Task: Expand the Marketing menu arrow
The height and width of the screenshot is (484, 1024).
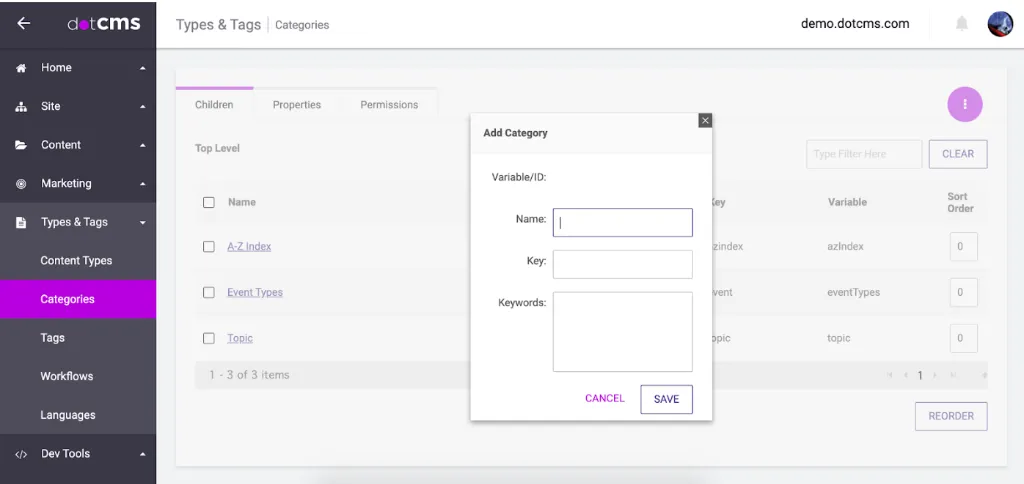Action: coord(143,184)
